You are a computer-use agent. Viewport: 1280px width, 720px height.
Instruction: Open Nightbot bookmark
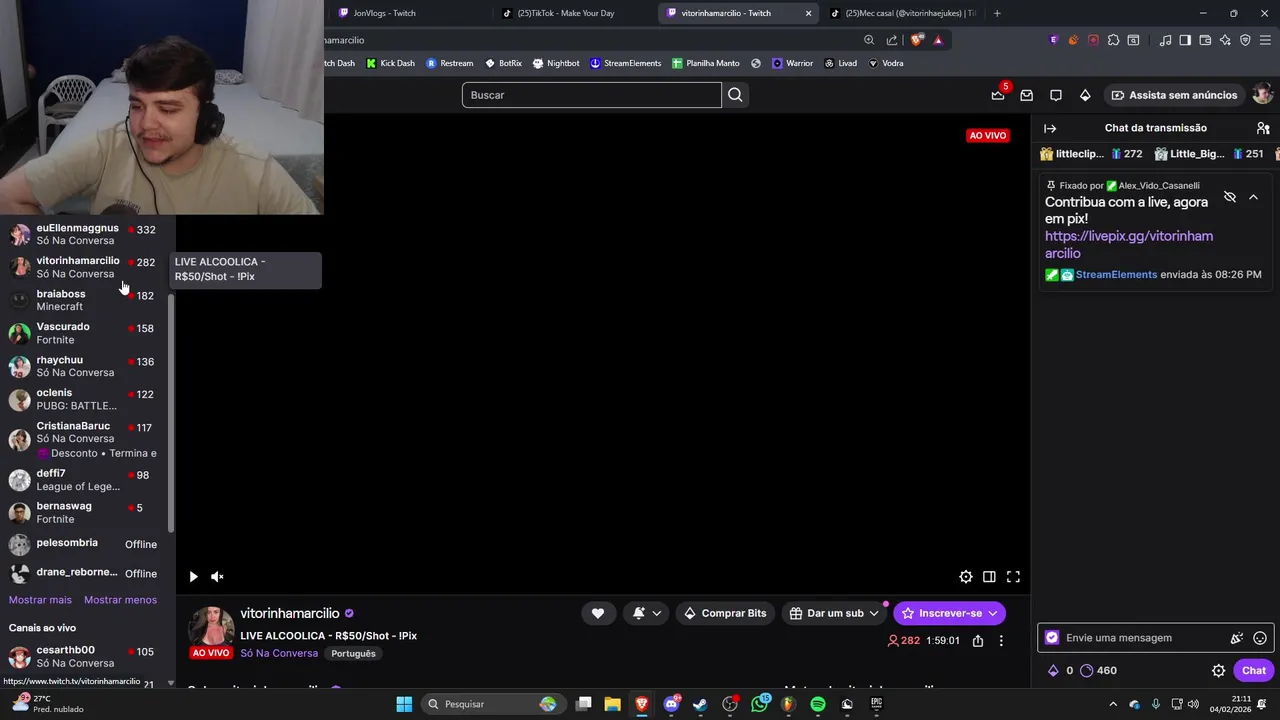556,63
